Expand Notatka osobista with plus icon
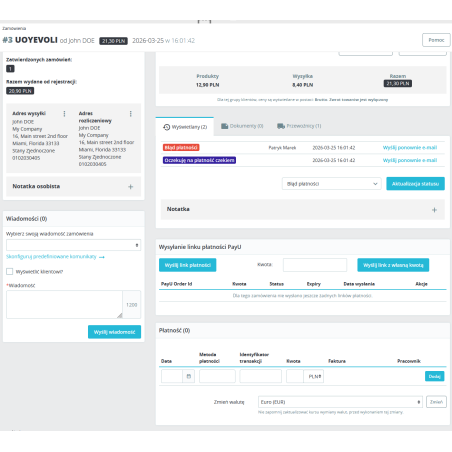 click(131, 187)
